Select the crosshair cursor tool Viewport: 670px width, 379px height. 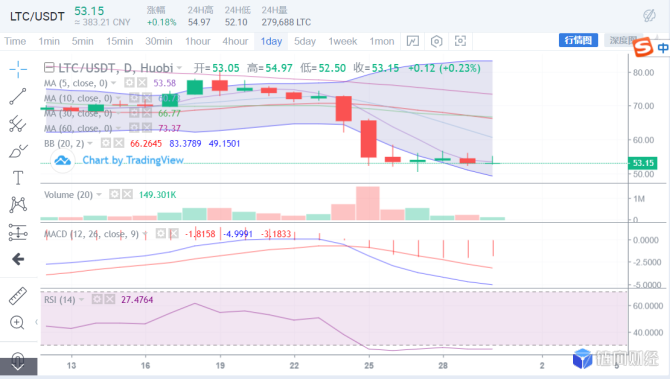tap(18, 69)
